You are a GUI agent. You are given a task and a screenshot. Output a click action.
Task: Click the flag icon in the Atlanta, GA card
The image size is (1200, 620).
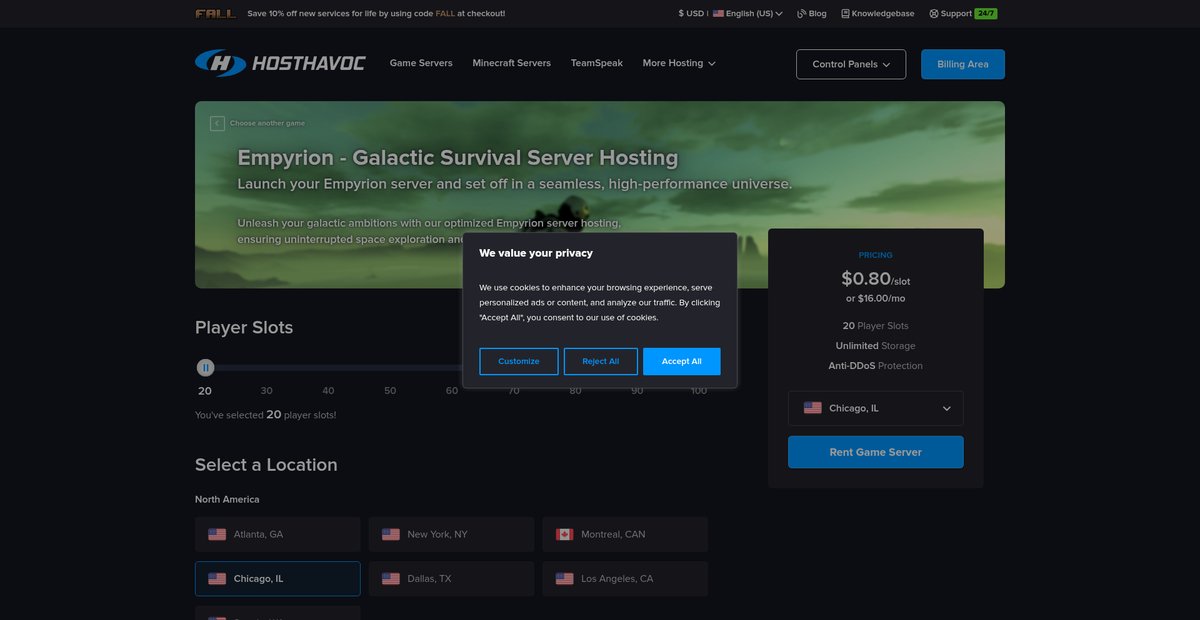217,534
